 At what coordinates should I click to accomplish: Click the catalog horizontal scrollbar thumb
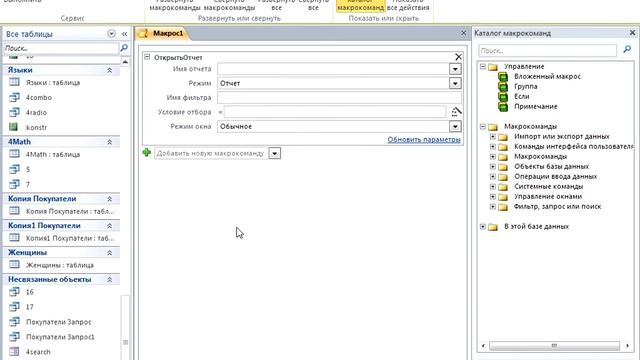[554, 346]
